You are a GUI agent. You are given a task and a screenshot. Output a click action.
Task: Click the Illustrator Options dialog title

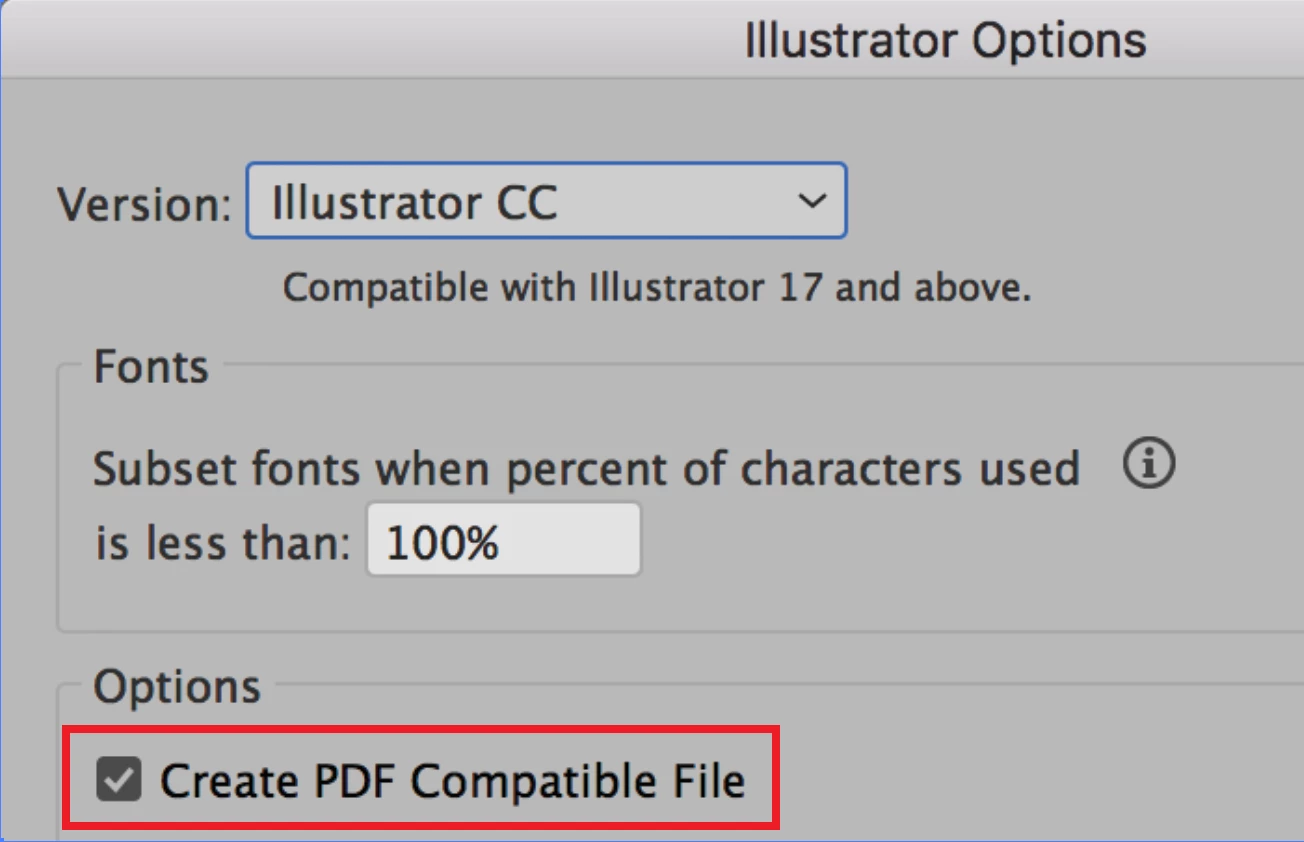click(x=945, y=41)
